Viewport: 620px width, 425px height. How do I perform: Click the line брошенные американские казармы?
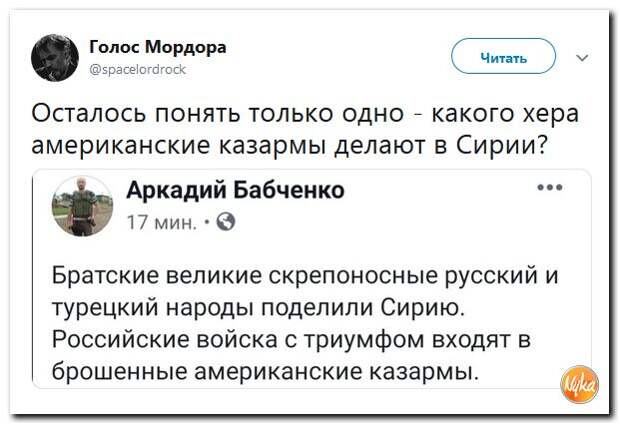265,372
